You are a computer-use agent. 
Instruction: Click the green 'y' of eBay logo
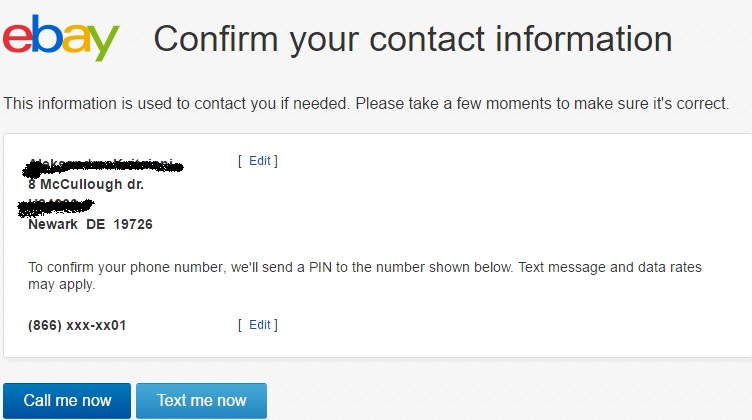(104, 43)
